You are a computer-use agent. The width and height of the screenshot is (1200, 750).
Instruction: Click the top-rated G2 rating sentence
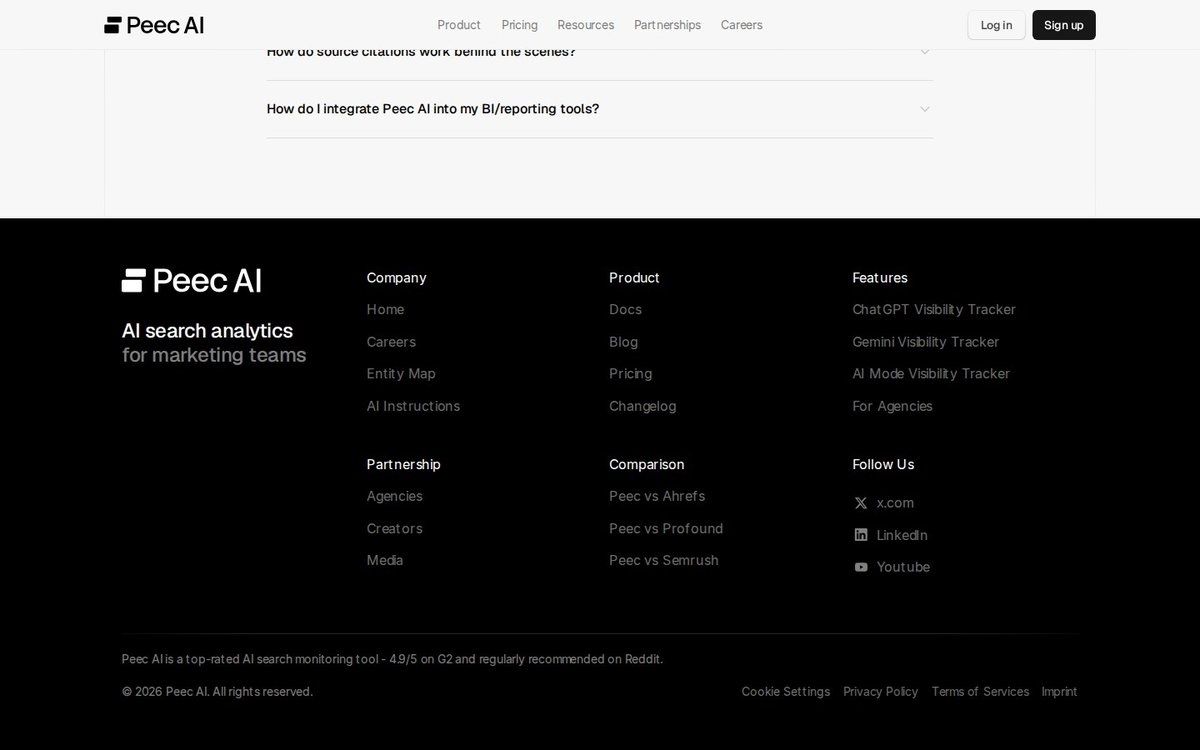tap(393, 659)
